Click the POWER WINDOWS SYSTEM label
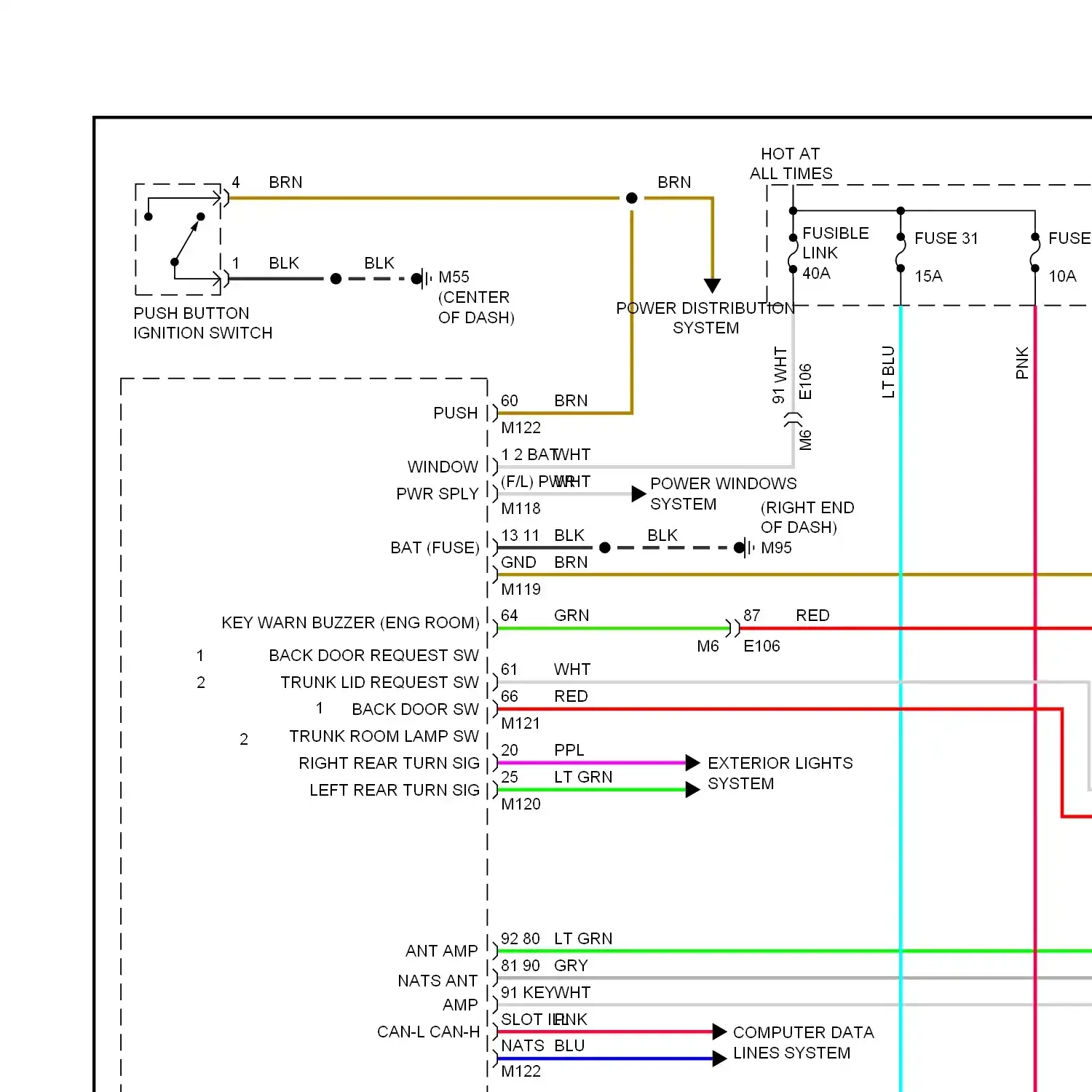Viewport: 1092px width, 1092px height. [723, 494]
